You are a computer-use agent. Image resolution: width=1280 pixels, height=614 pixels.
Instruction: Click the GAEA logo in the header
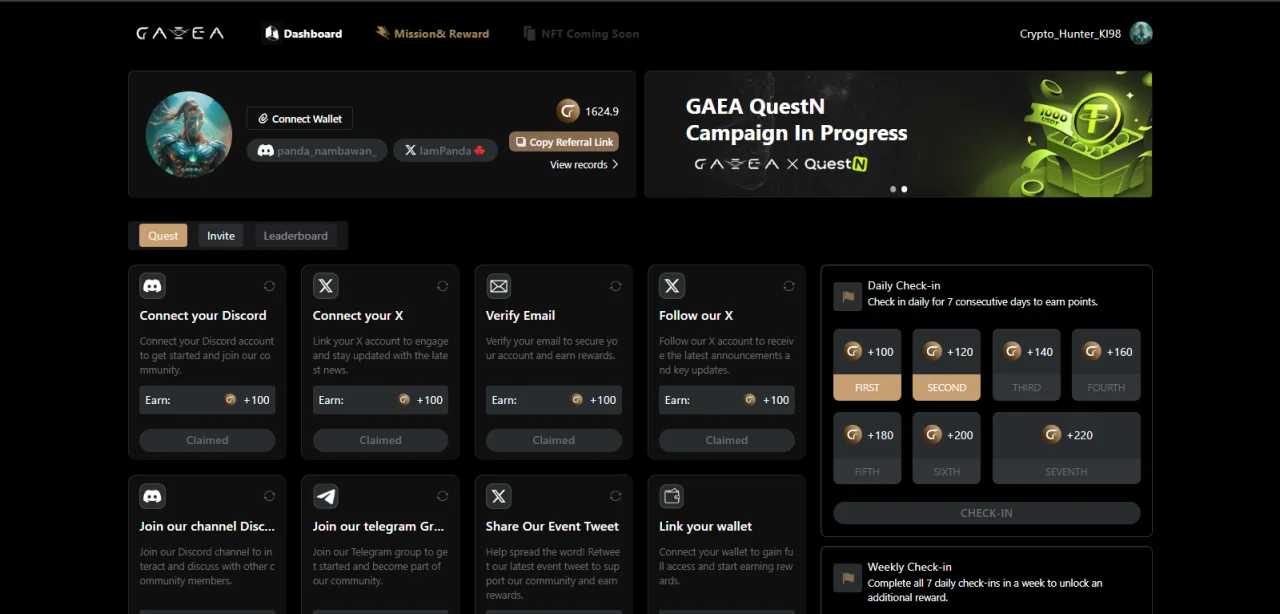(x=180, y=33)
